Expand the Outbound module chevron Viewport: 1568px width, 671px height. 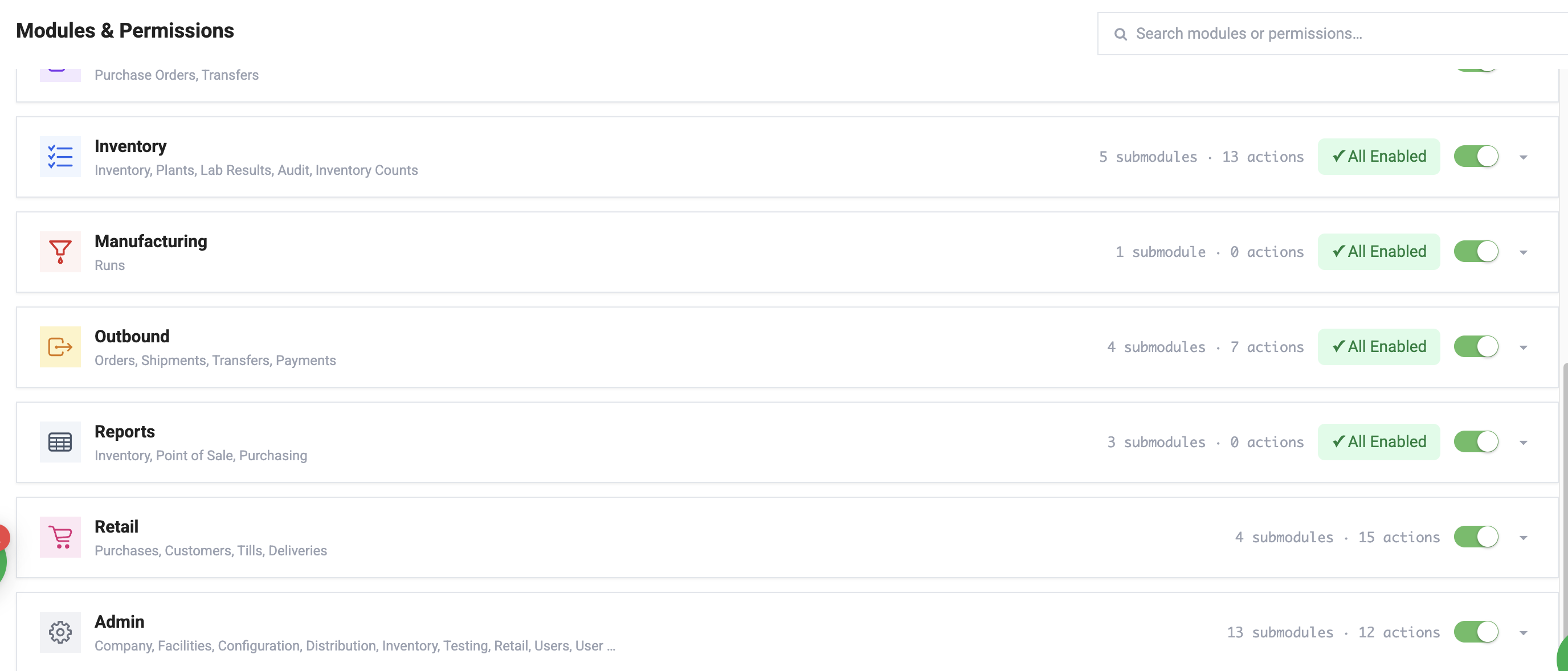pyautogui.click(x=1523, y=347)
